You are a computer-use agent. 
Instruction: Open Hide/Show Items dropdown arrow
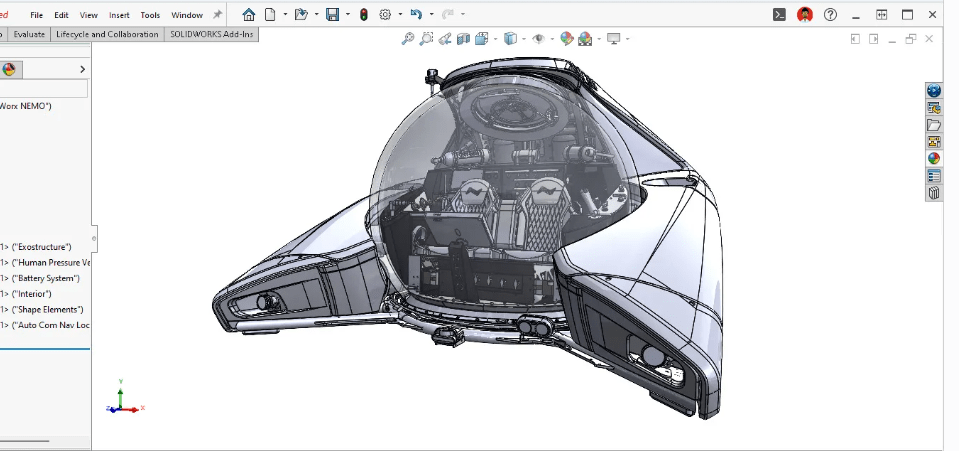[x=552, y=39]
